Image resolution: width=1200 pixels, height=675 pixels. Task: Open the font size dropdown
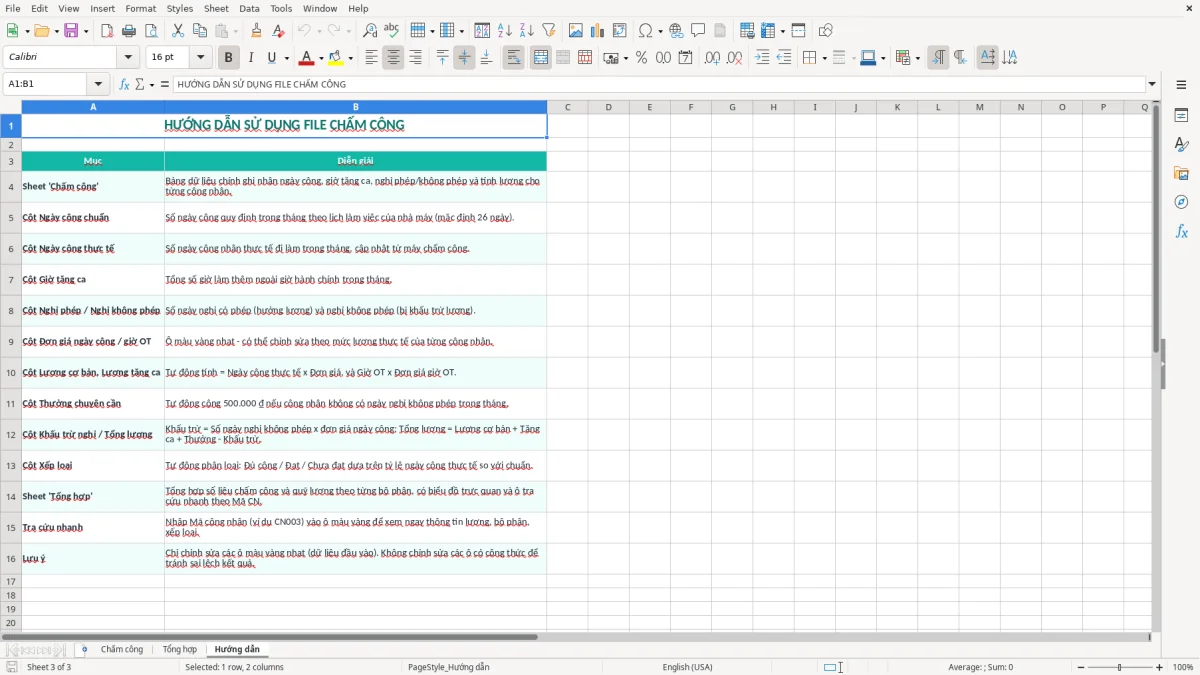(201, 58)
